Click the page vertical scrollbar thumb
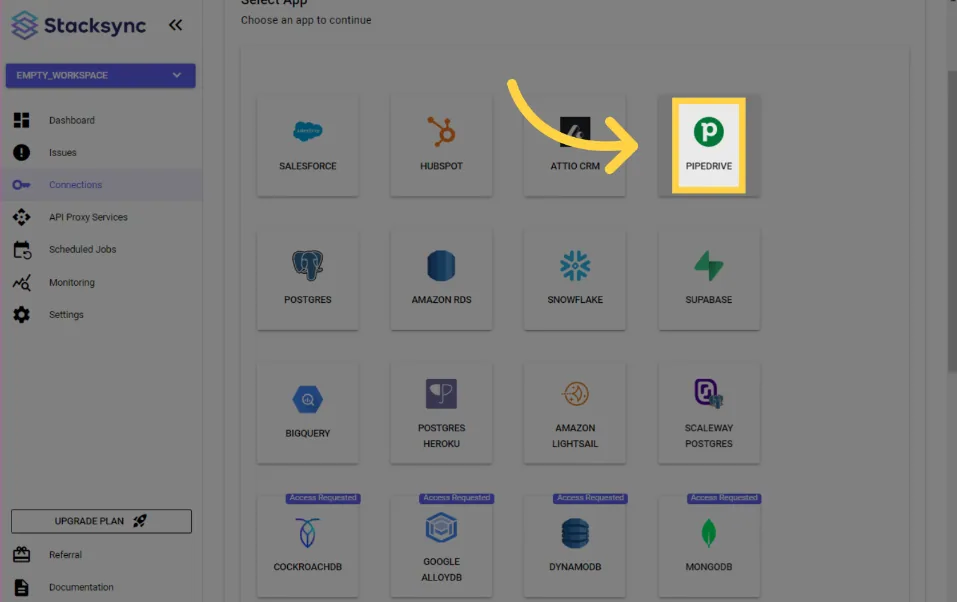Viewport: 957px width, 602px height. pyautogui.click(x=952, y=220)
